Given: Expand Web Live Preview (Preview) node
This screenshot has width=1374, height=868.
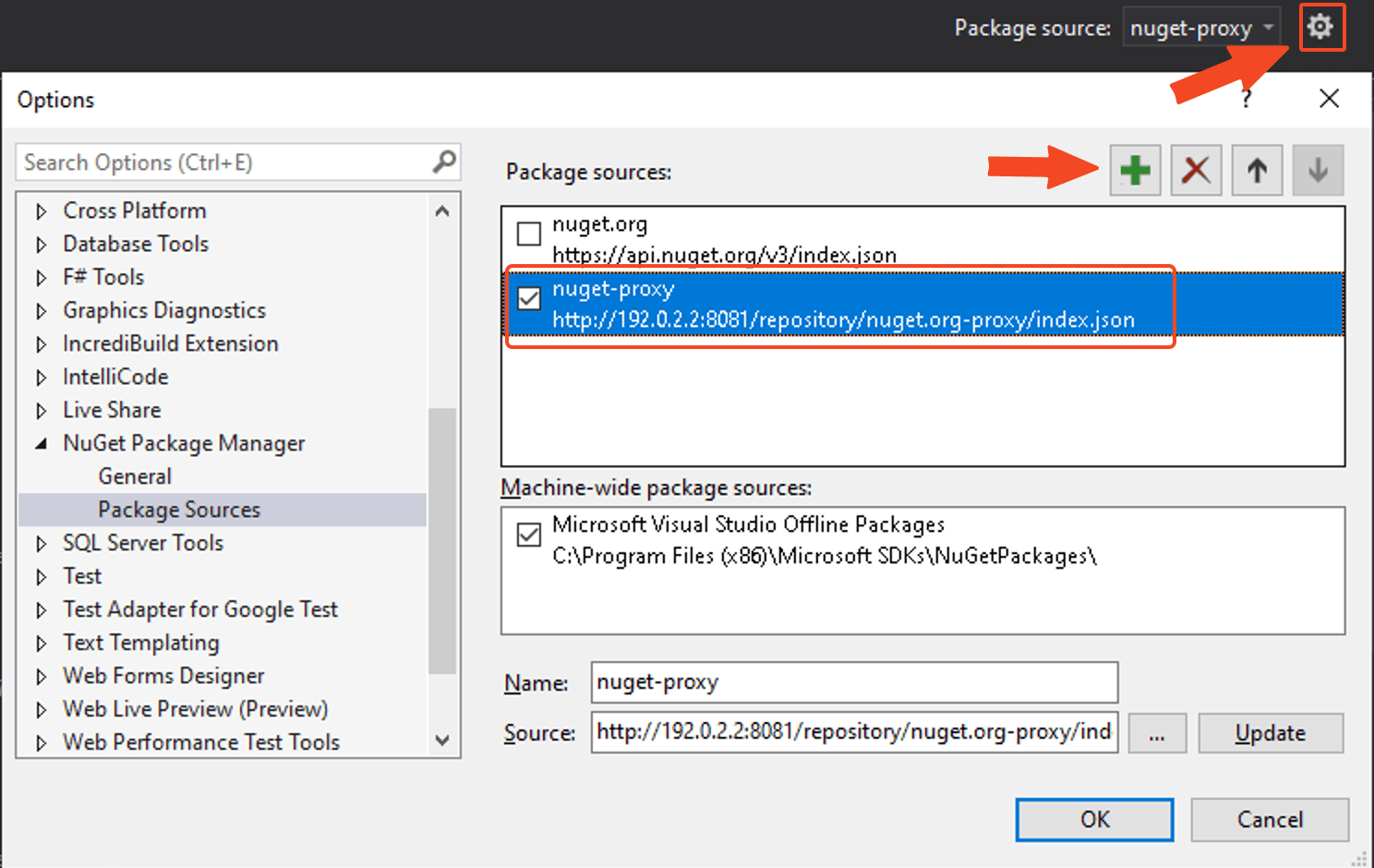Looking at the screenshot, I should pyautogui.click(x=41, y=710).
